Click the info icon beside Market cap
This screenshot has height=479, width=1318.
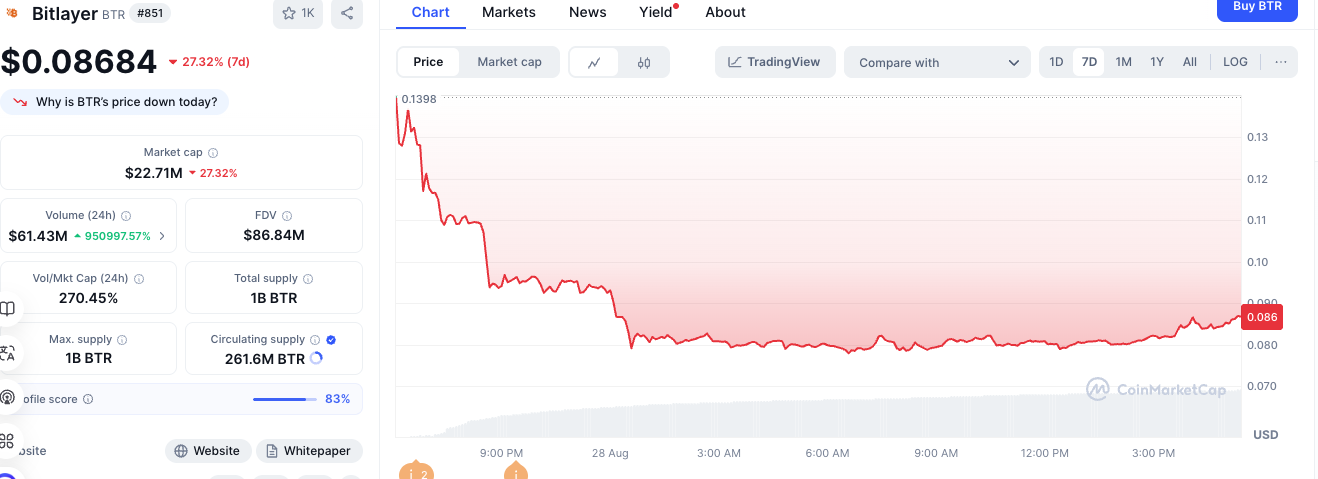(213, 153)
